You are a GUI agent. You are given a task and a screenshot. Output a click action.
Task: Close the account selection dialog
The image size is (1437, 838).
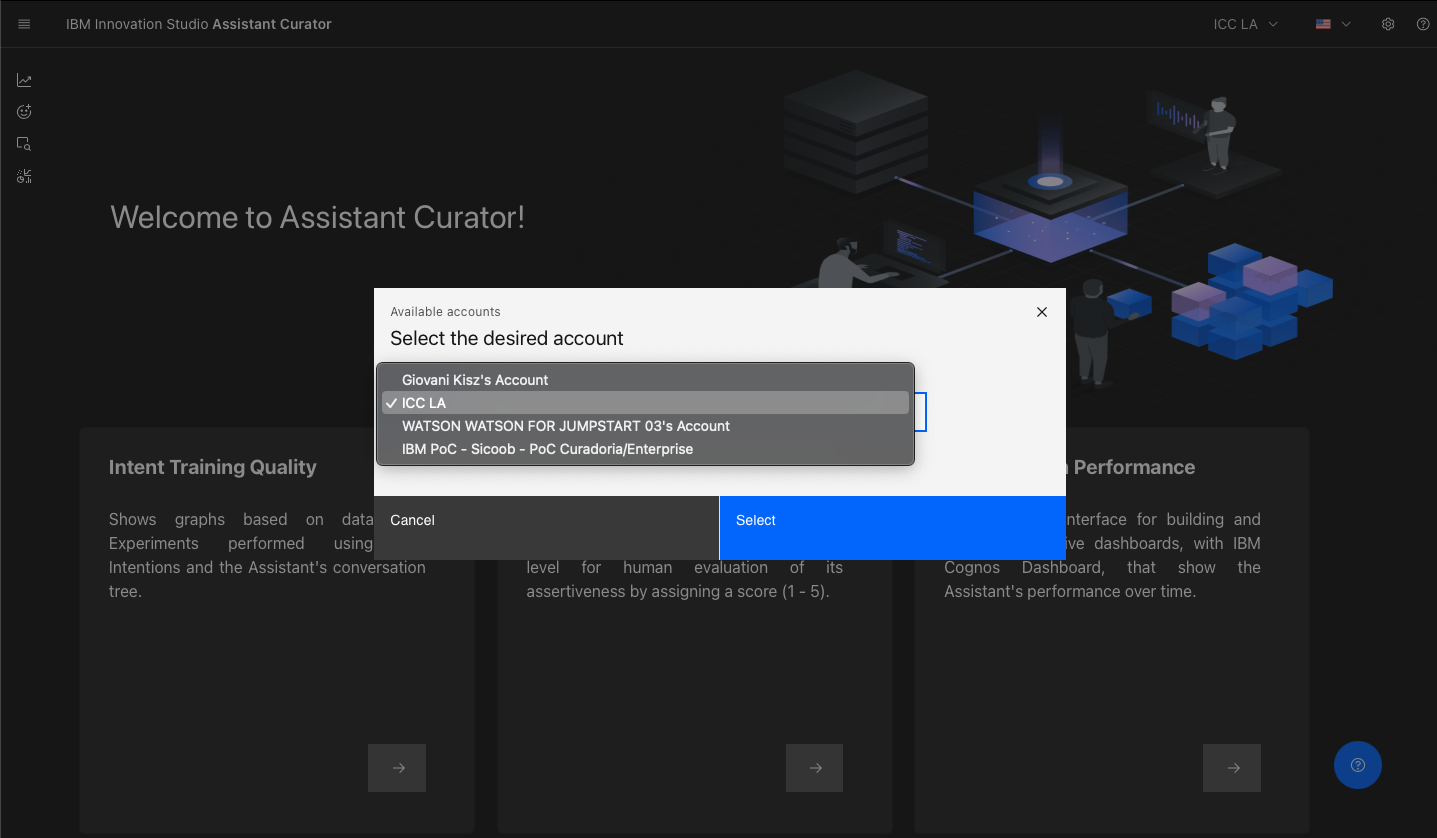point(1041,312)
